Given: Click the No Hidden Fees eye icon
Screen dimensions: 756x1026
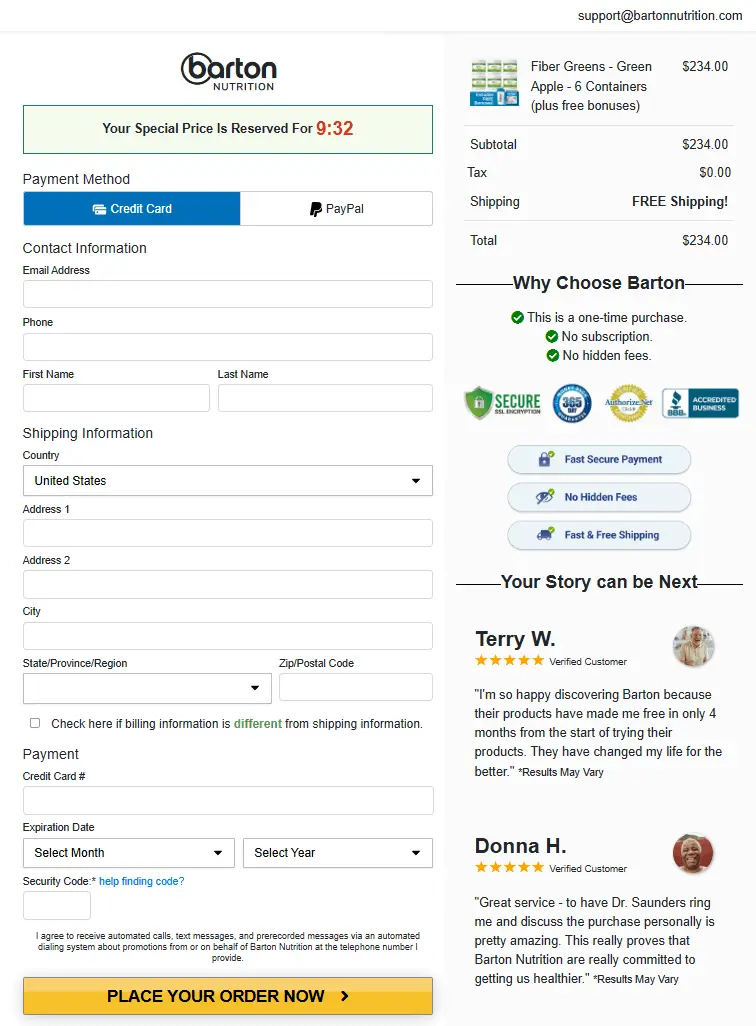Looking at the screenshot, I should tap(545, 497).
